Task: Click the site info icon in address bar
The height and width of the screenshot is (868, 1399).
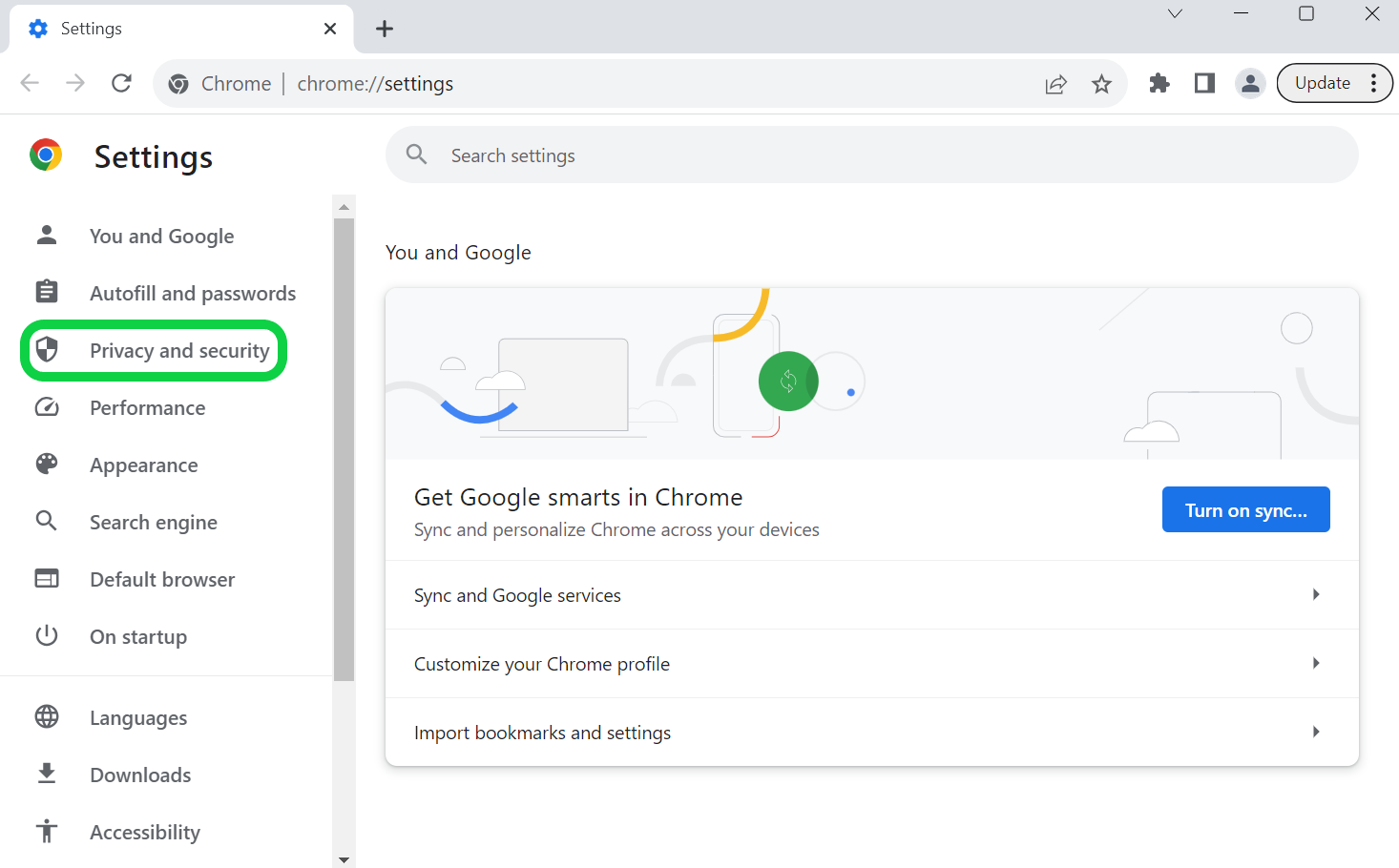Action: pos(178,84)
